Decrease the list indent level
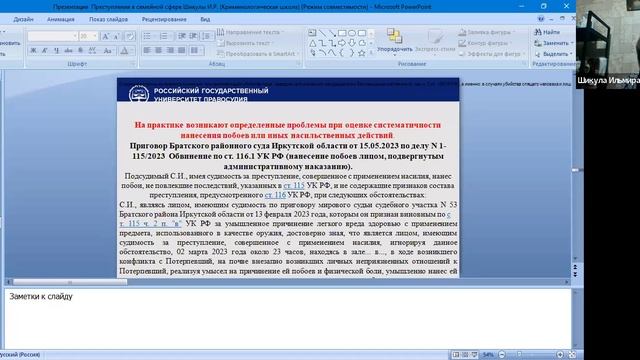 [182, 36]
